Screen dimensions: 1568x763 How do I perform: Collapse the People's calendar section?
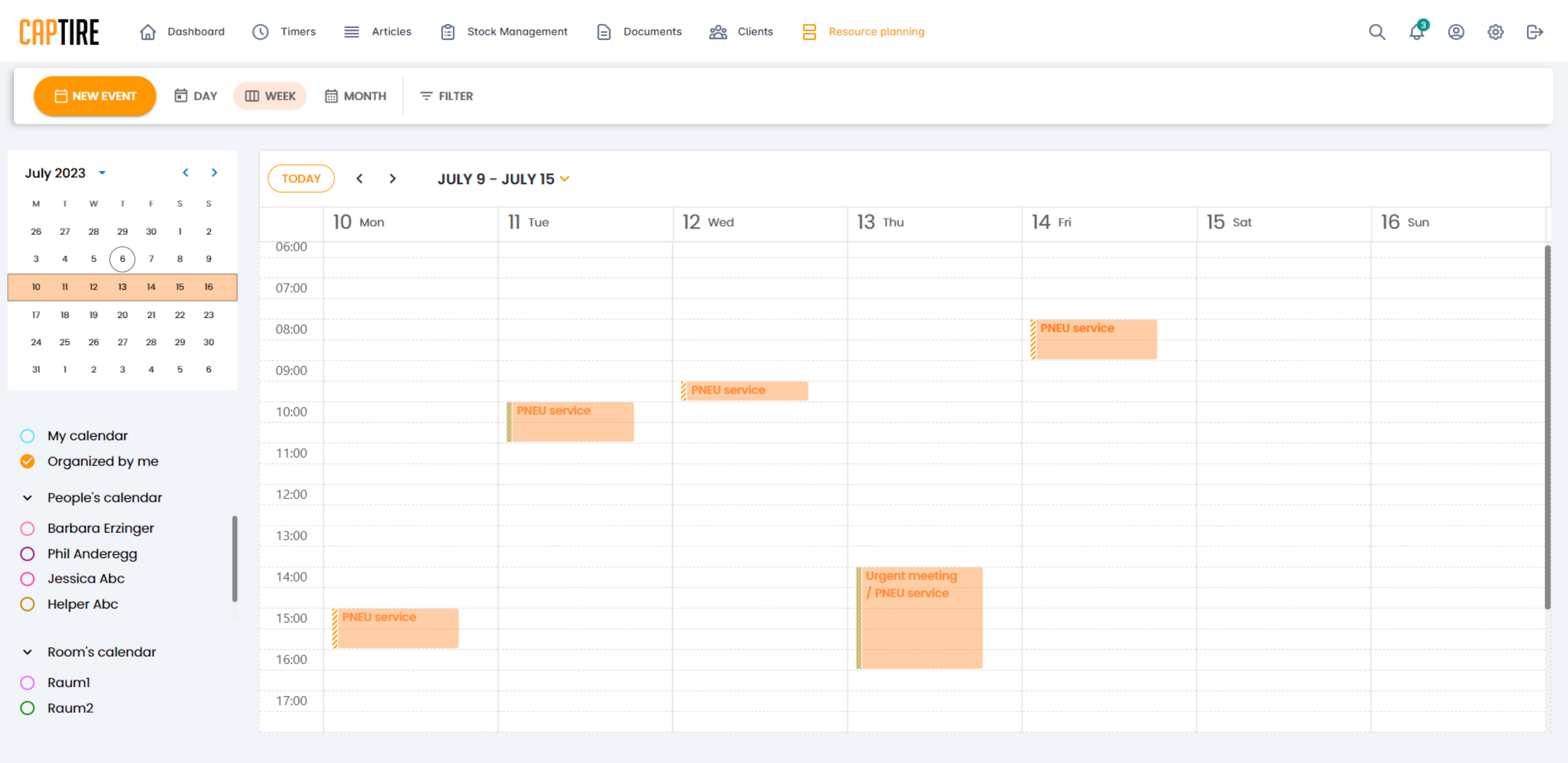[27, 498]
